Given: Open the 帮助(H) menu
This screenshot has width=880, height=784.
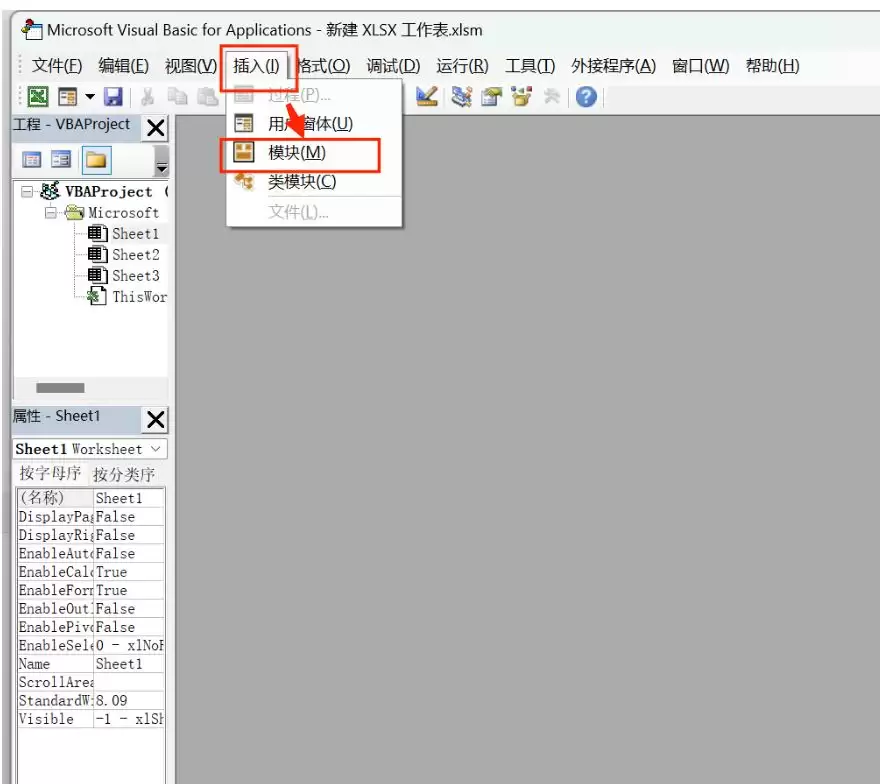Looking at the screenshot, I should (x=772, y=66).
